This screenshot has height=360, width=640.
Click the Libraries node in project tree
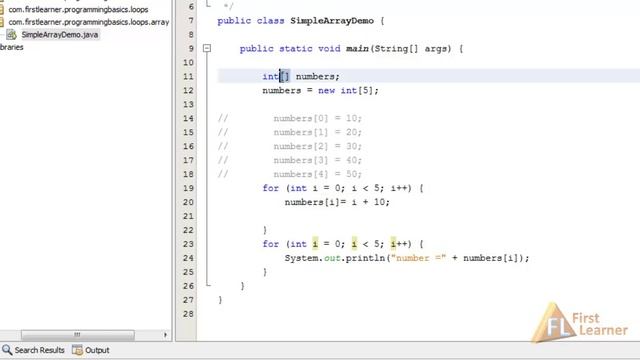click(11, 47)
